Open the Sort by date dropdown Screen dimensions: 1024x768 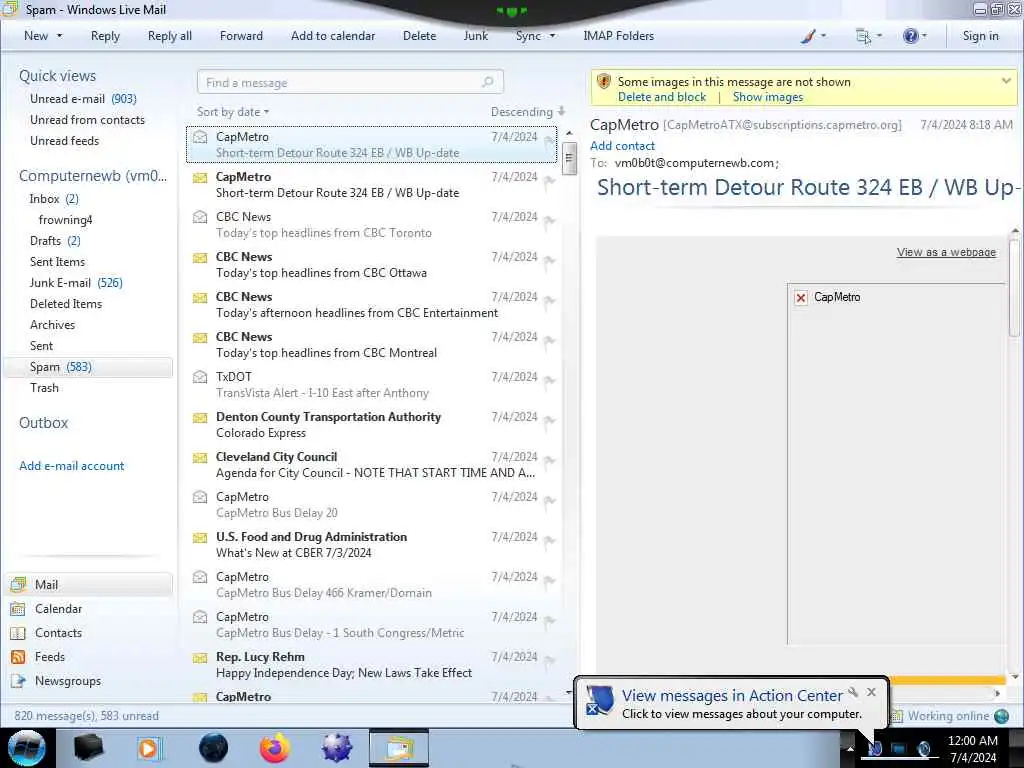click(233, 112)
